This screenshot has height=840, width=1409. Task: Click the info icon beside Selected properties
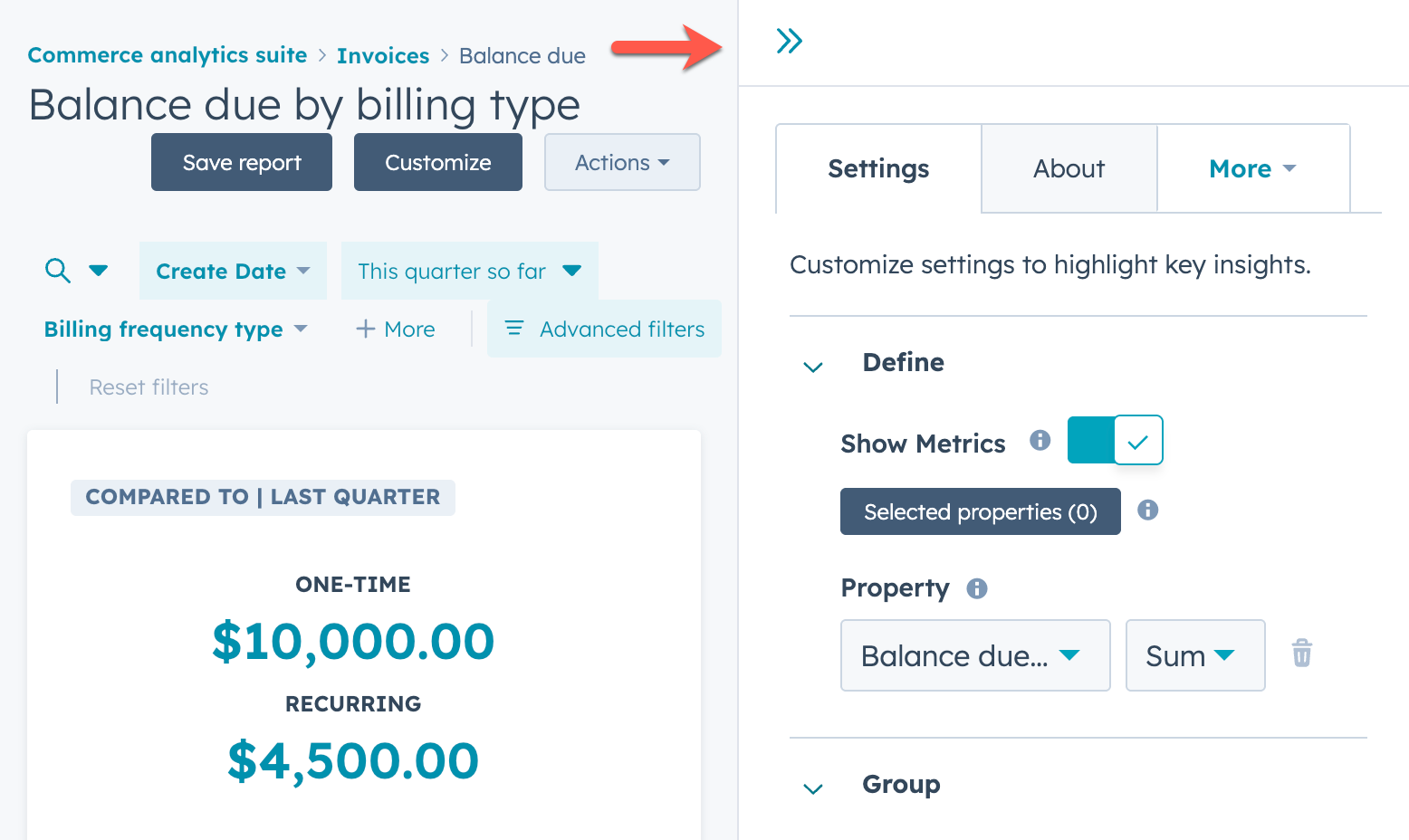1148,510
